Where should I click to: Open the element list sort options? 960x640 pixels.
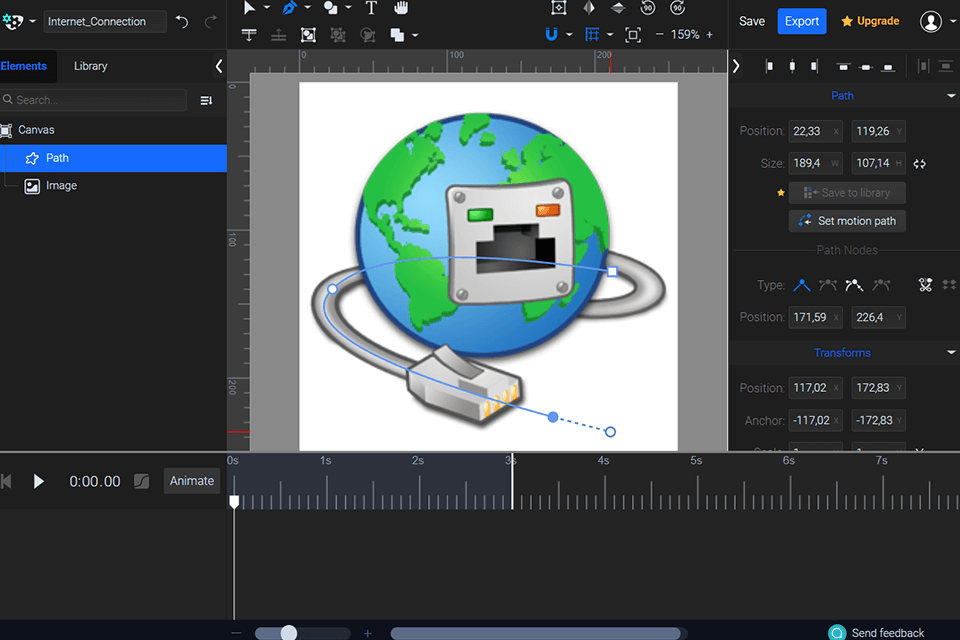point(206,100)
